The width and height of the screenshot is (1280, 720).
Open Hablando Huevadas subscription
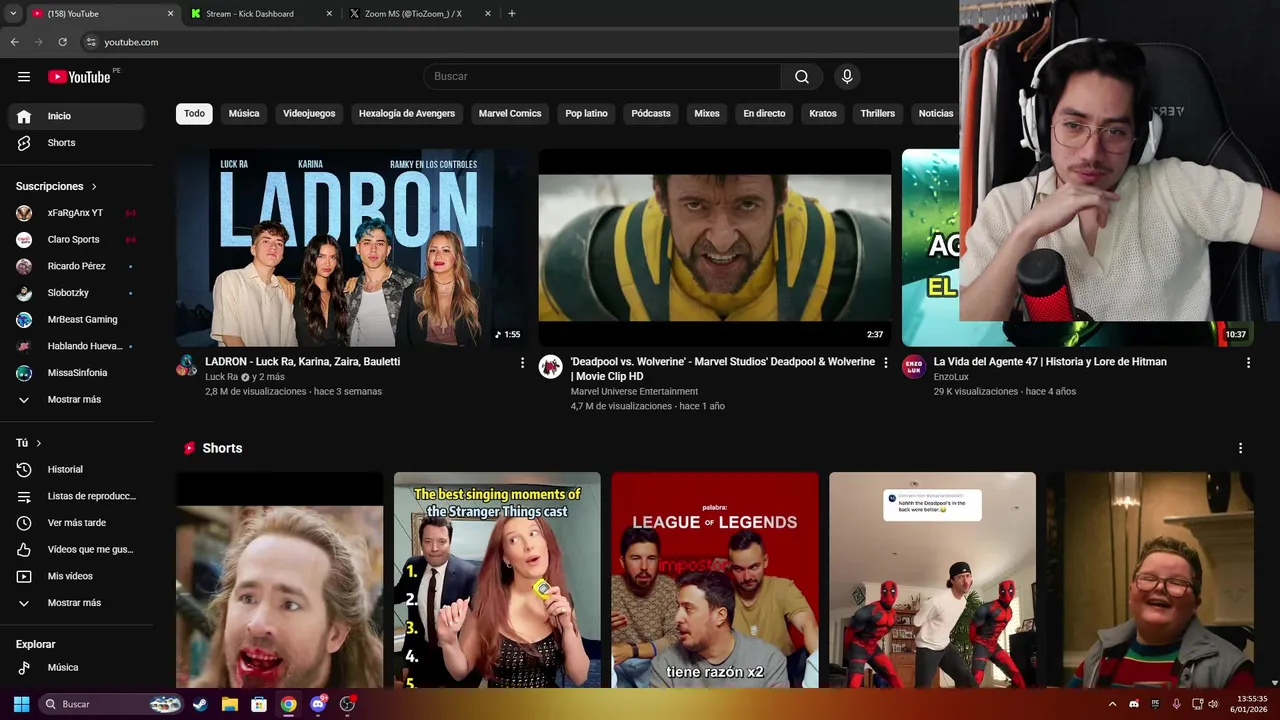tap(77, 346)
